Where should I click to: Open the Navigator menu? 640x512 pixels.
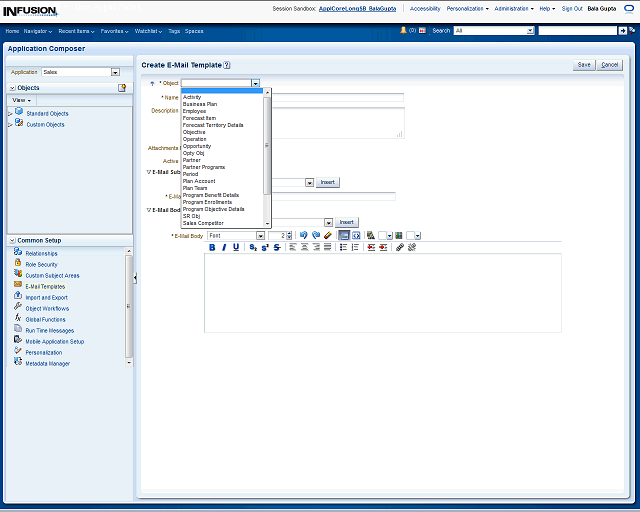click(39, 31)
